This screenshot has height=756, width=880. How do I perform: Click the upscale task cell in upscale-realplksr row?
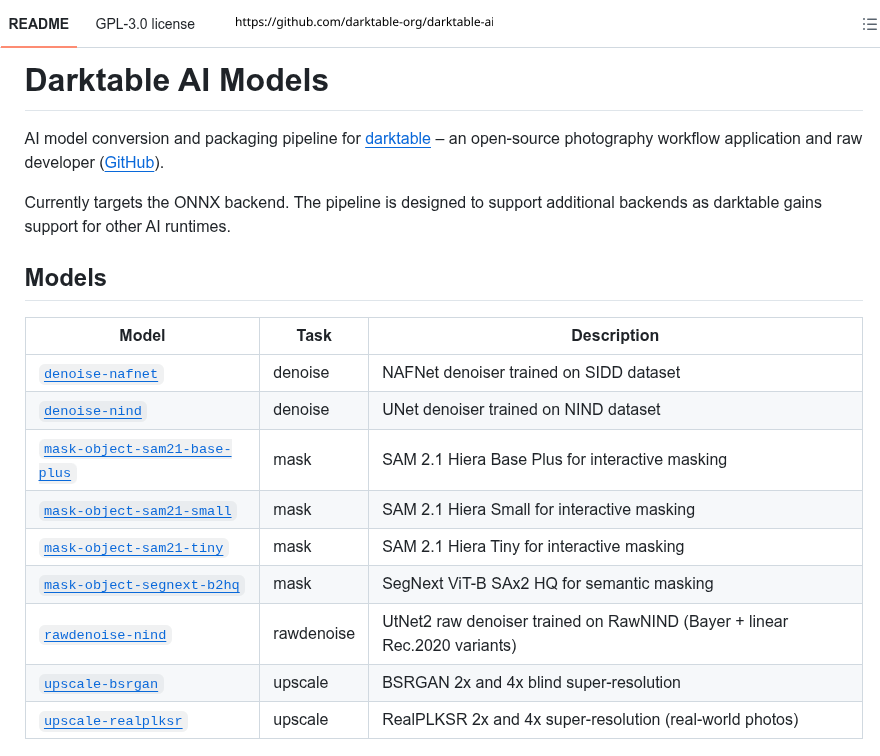(x=314, y=720)
